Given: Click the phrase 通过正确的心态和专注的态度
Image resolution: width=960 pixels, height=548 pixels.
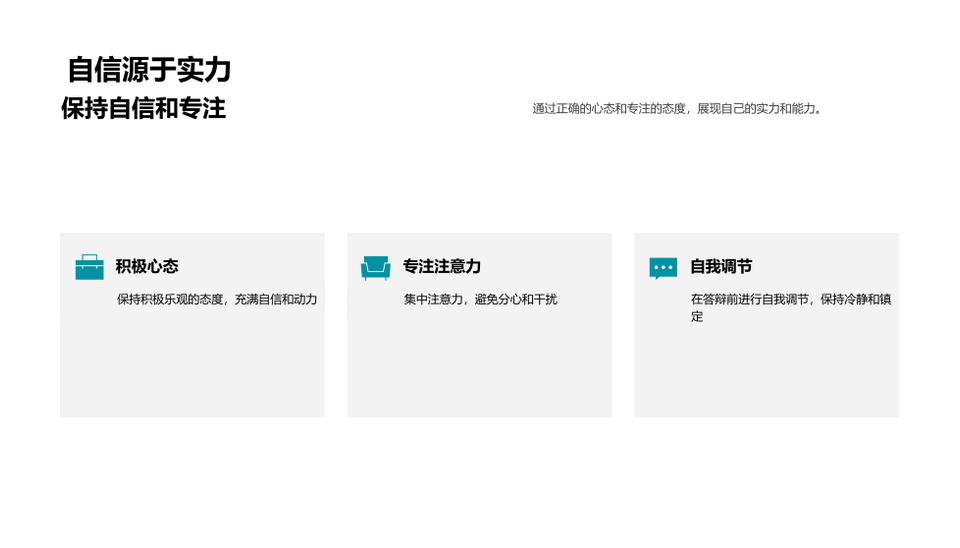Looking at the screenshot, I should coord(610,109).
